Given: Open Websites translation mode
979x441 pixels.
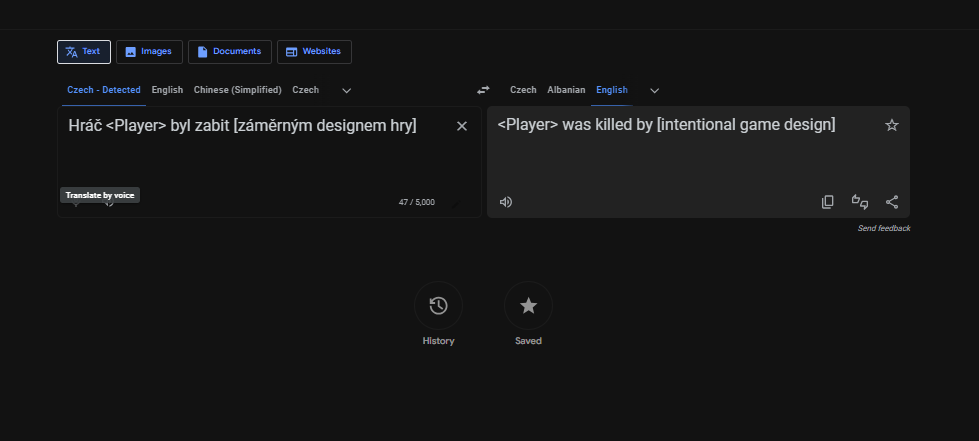Looking at the screenshot, I should pos(314,51).
